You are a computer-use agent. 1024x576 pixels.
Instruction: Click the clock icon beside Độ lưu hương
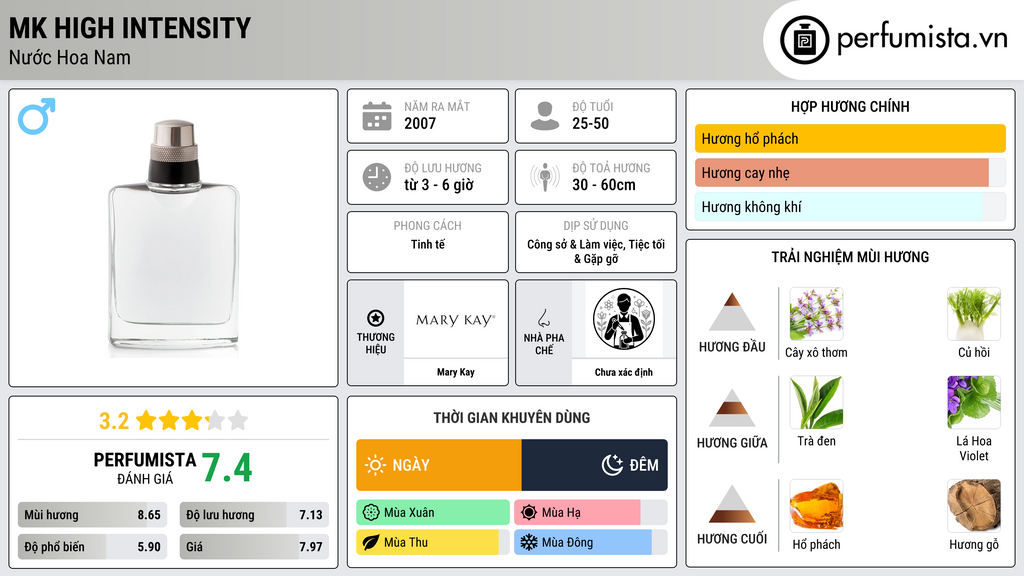tap(377, 177)
